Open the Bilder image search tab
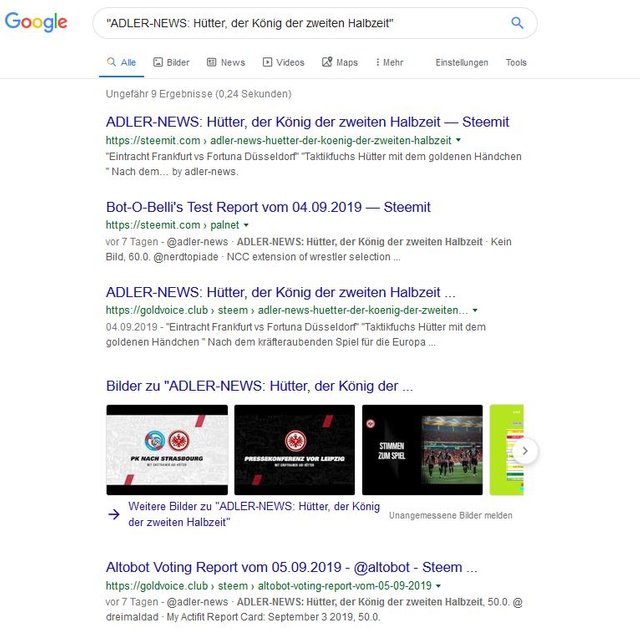Image resolution: width=640 pixels, height=636 pixels. pos(171,62)
